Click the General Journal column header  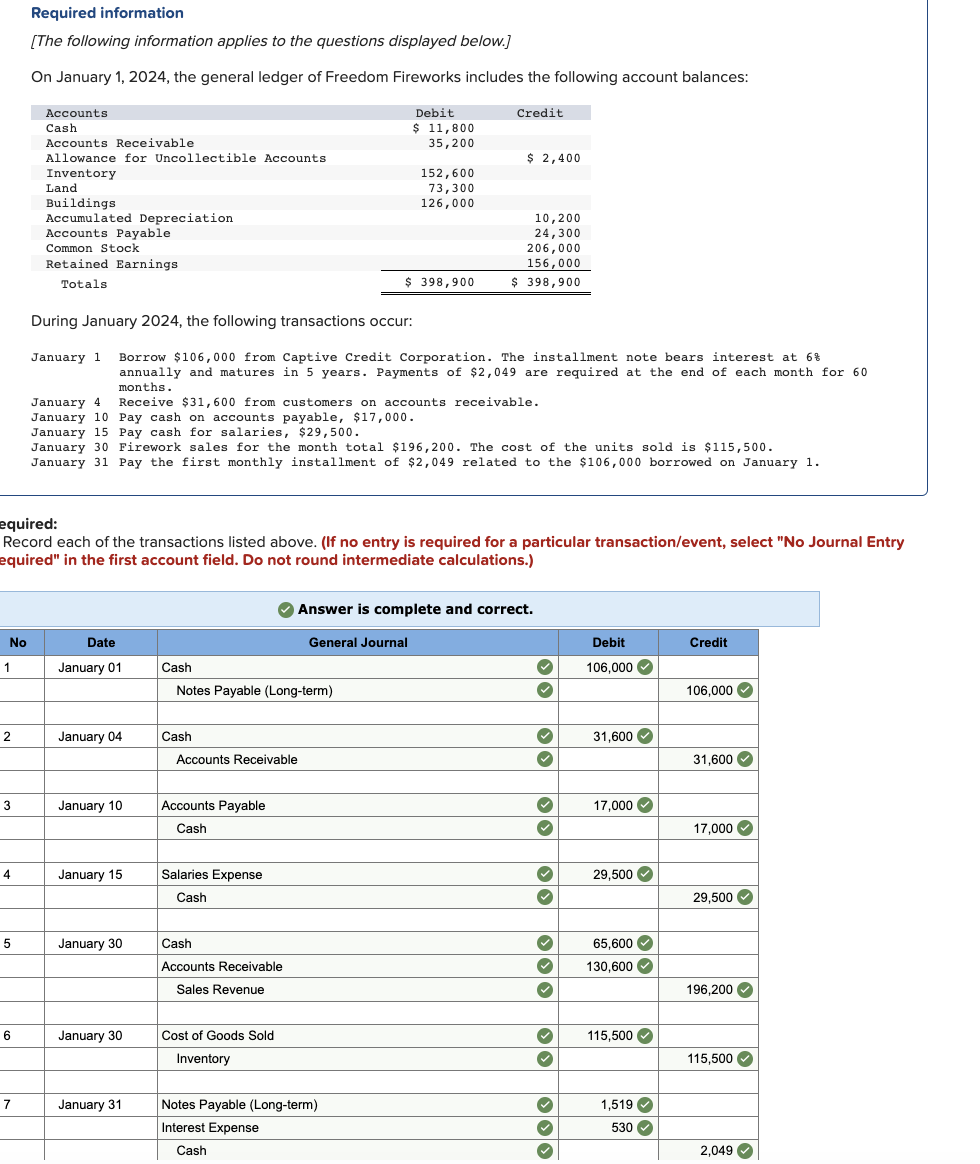(358, 643)
